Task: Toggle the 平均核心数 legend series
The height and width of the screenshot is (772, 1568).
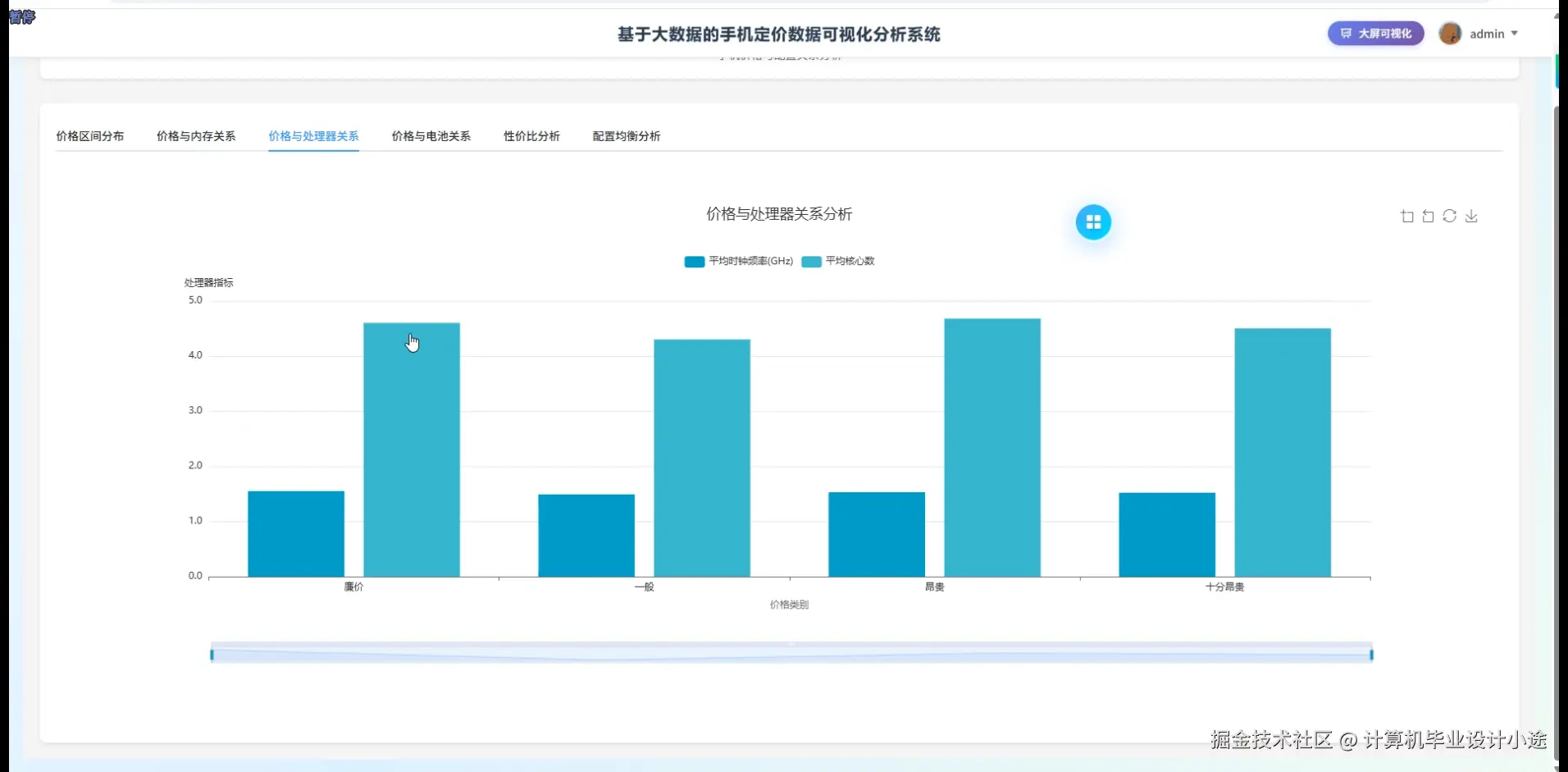Action: click(x=838, y=261)
